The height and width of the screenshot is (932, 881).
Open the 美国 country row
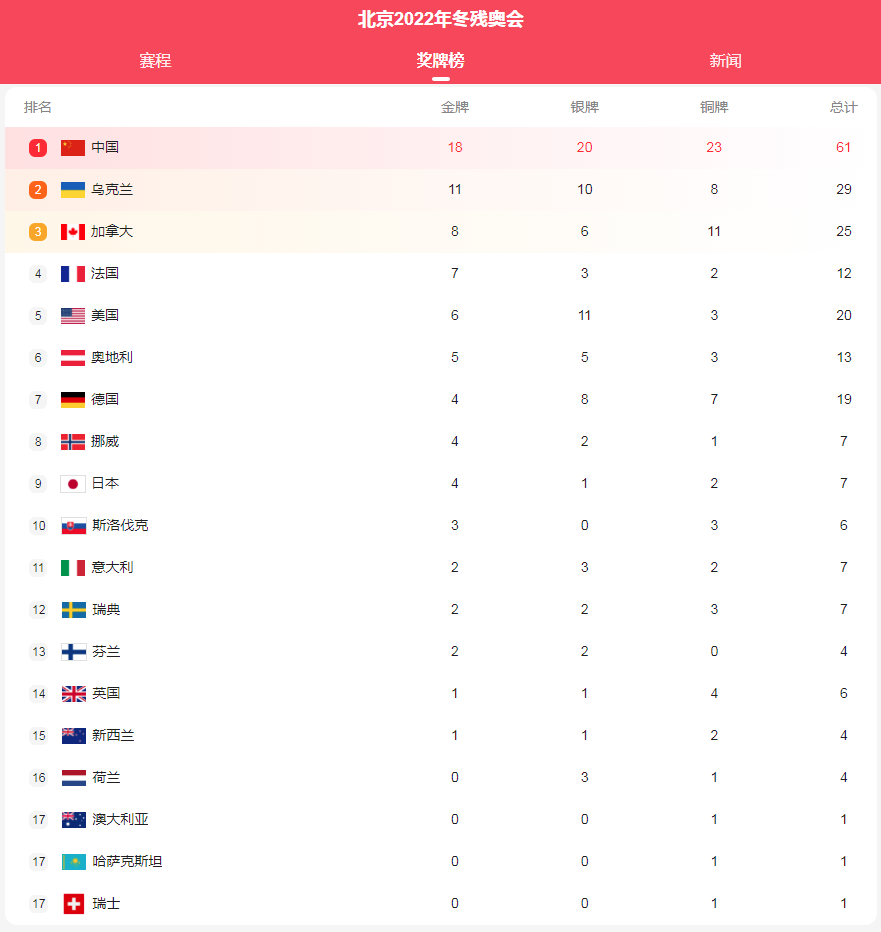point(440,316)
